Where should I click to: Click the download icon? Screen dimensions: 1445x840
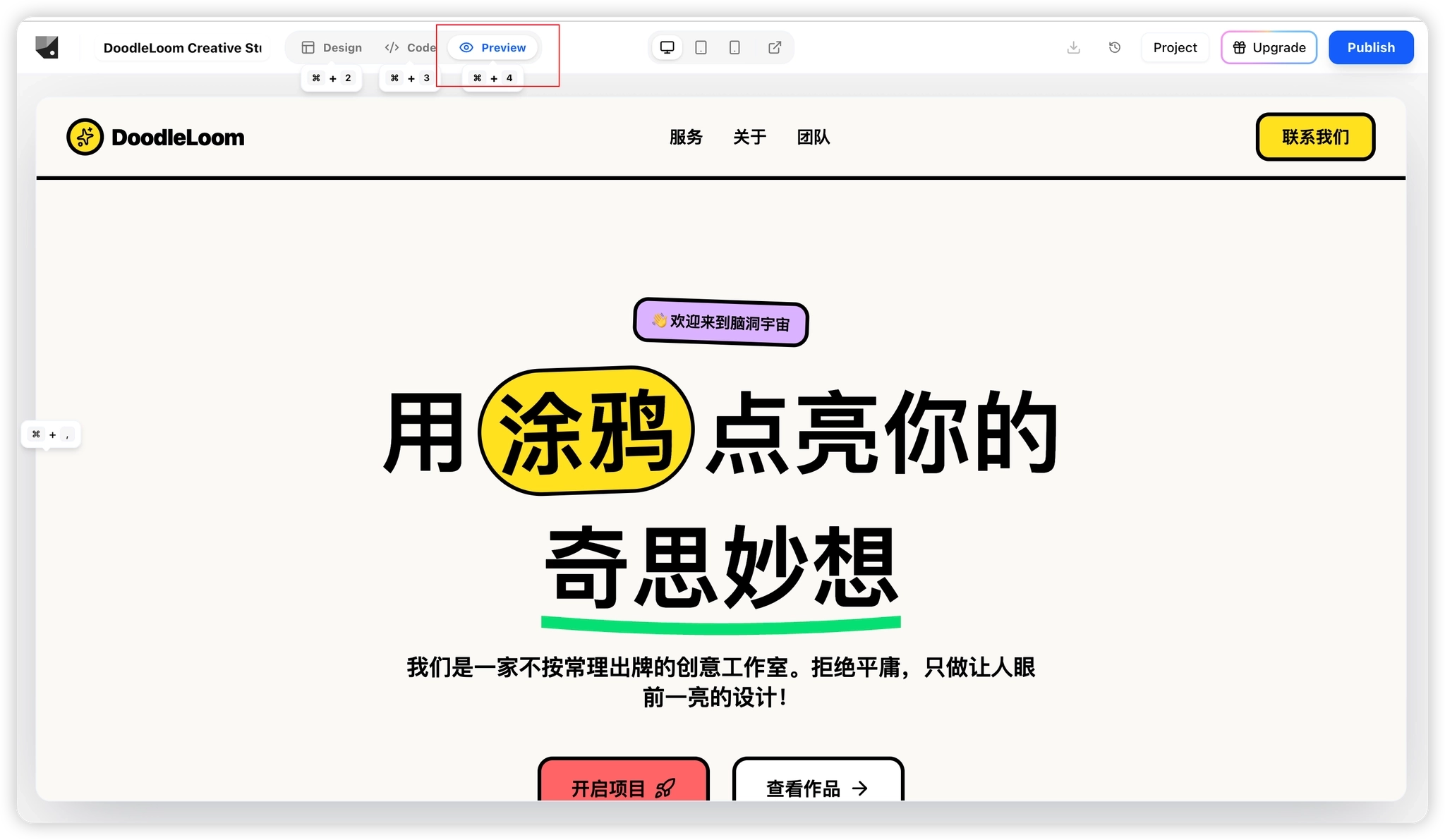[1073, 47]
